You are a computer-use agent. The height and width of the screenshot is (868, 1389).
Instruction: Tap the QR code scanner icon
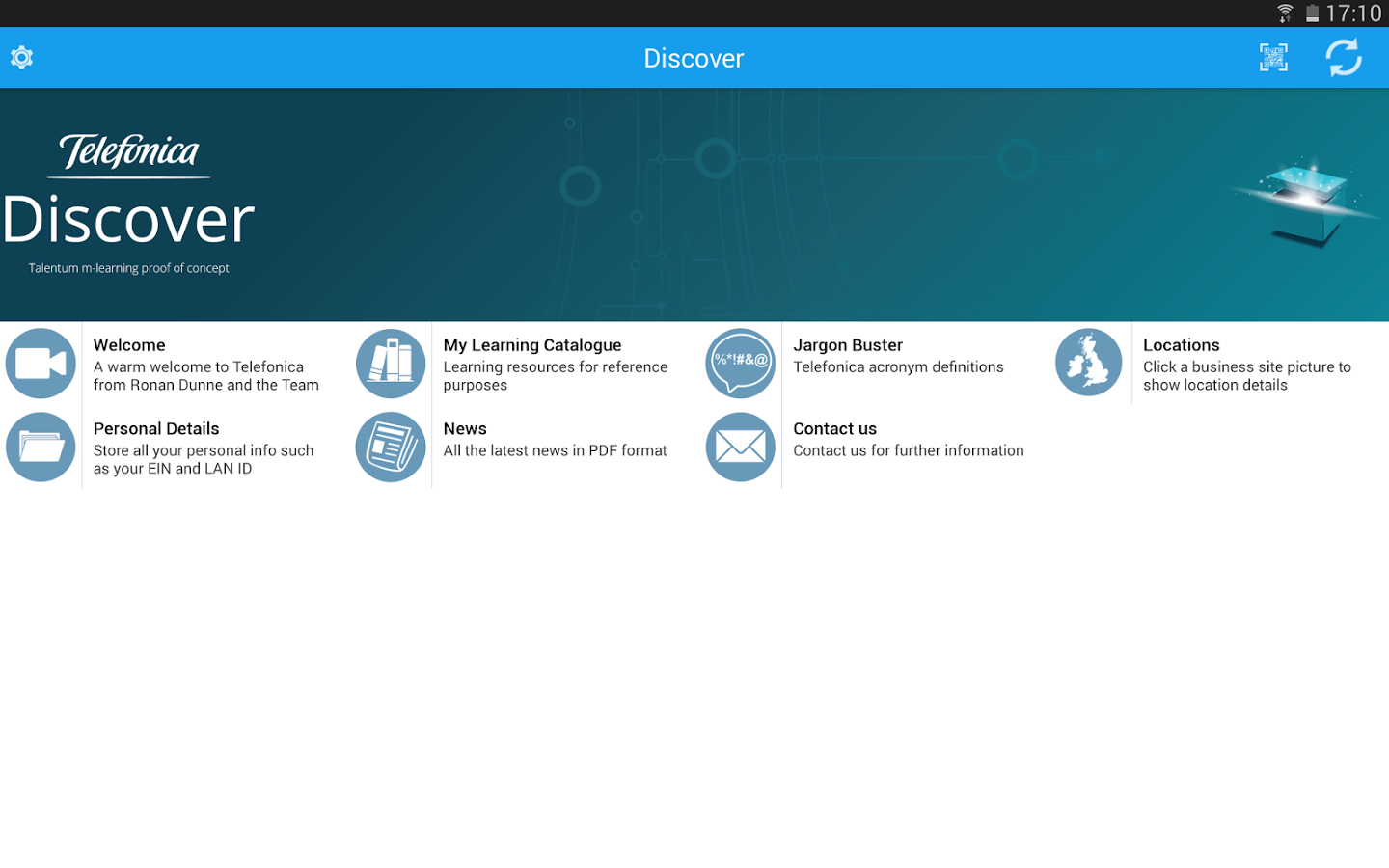pos(1273,58)
